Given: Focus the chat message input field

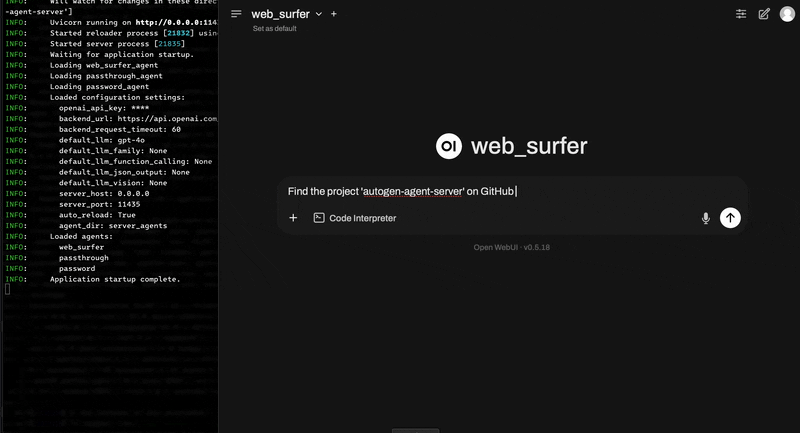Looking at the screenshot, I should point(512,191).
